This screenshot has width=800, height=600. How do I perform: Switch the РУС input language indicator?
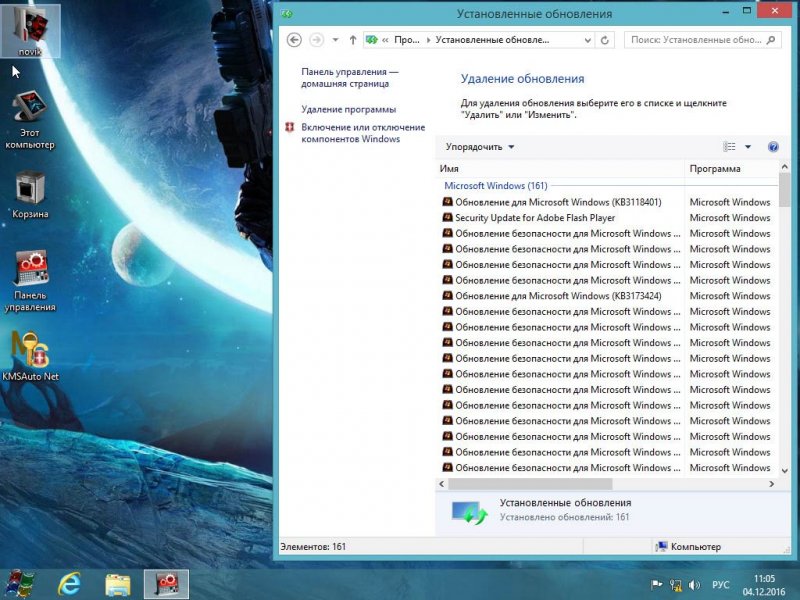[x=720, y=585]
